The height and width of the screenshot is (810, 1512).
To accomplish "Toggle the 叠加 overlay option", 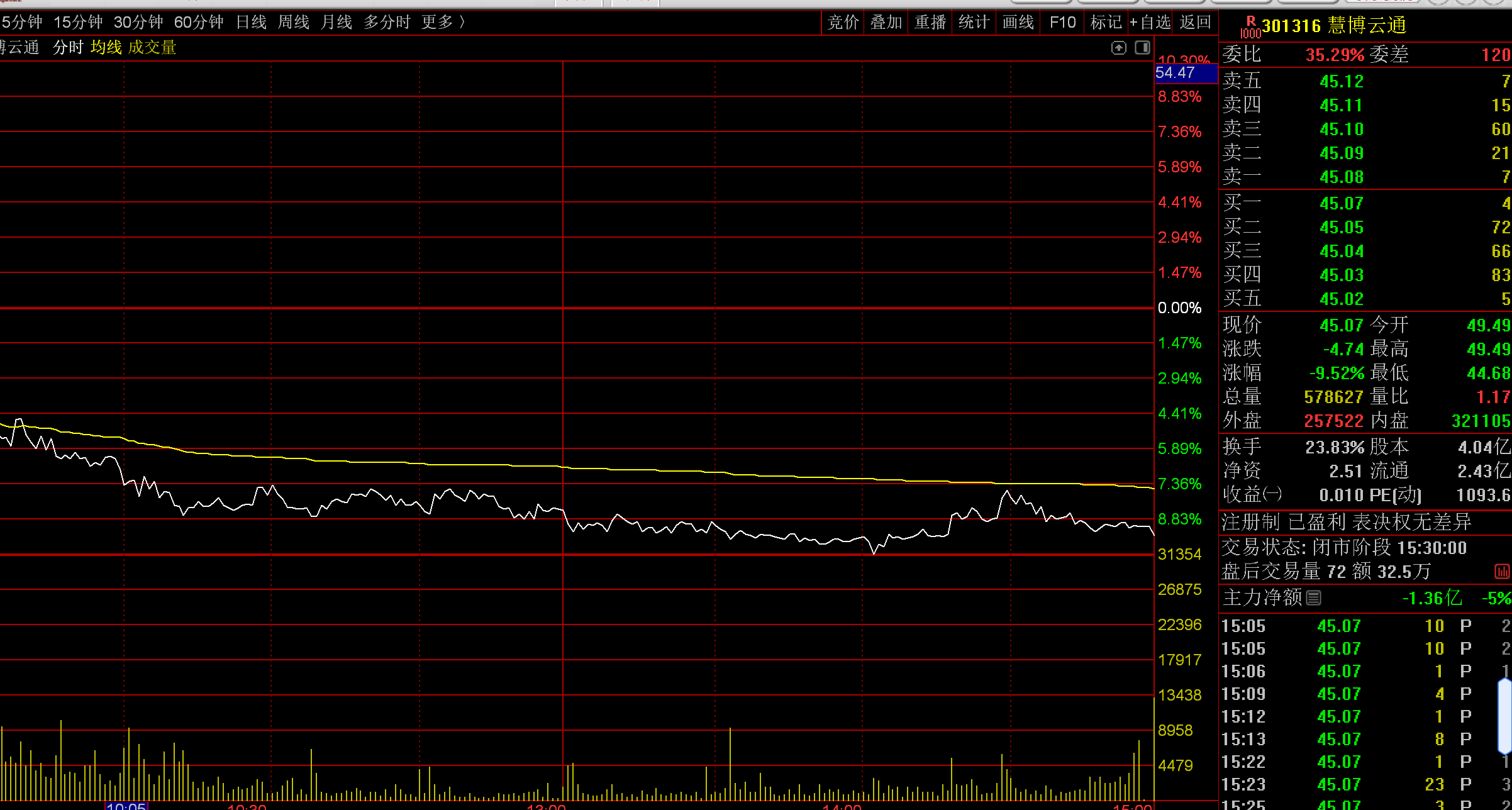I will pos(886,23).
